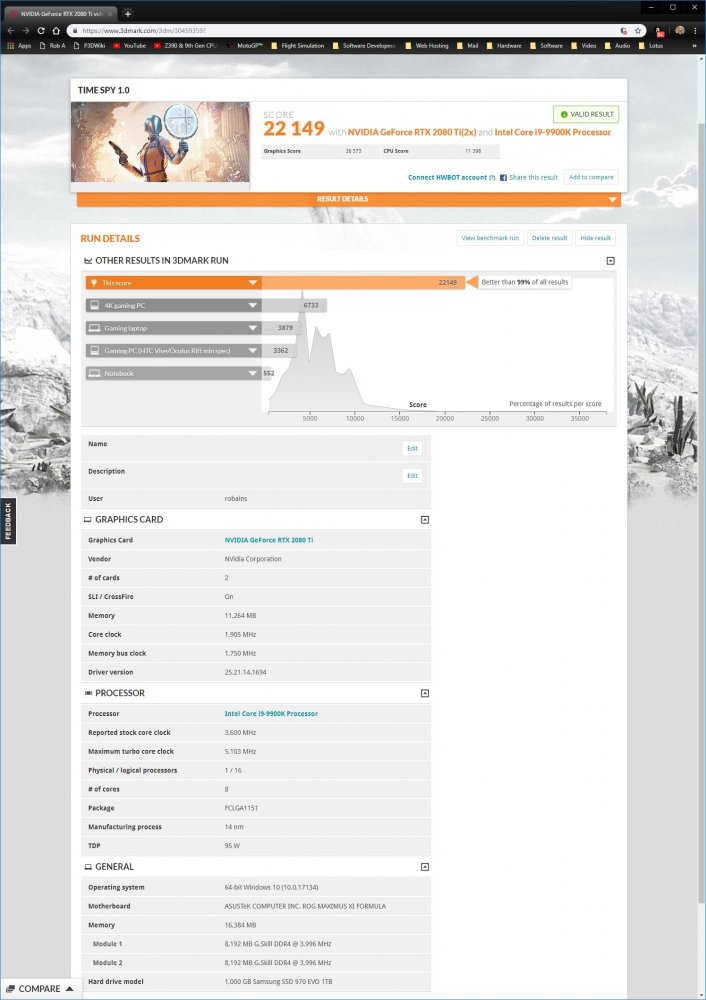Screen dimensions: 706x1000
Task: Open the Apps bookmark shortcut
Action: pyautogui.click(x=19, y=46)
